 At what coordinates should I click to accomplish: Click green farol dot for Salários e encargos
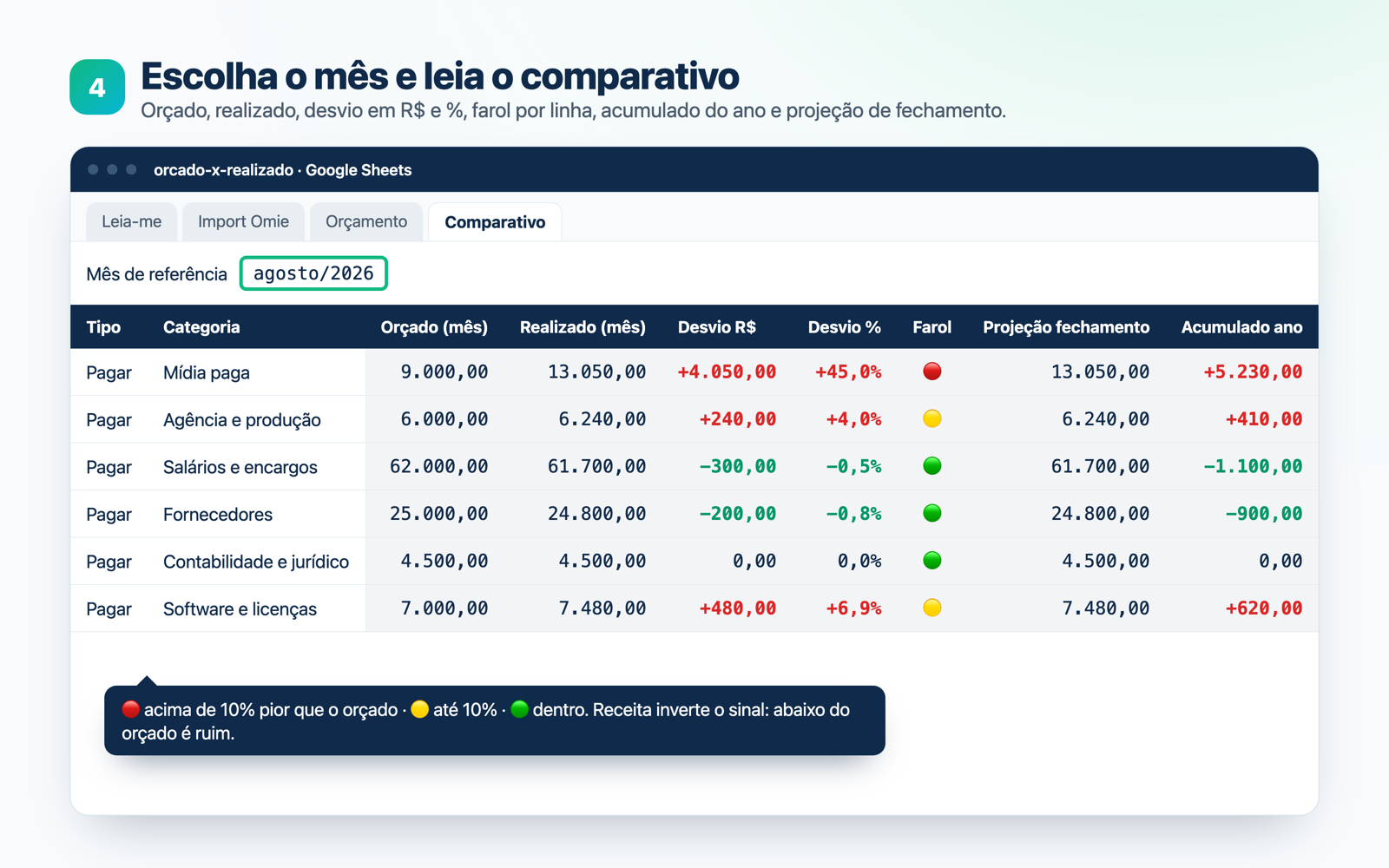click(x=932, y=466)
